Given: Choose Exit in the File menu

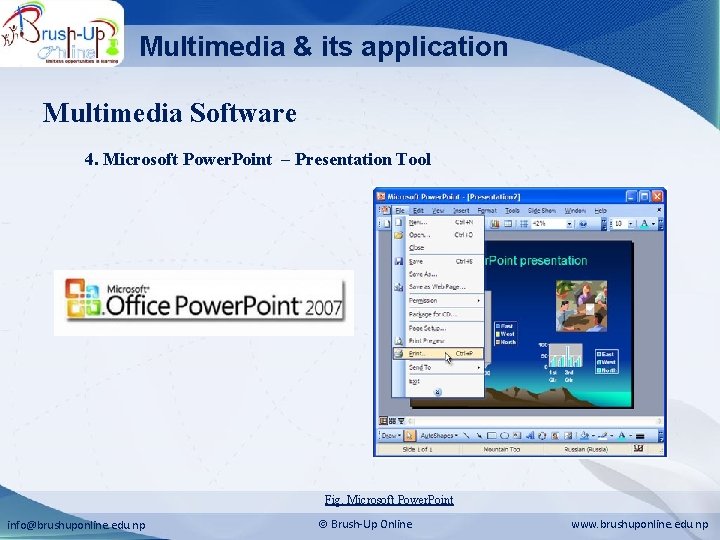Looking at the screenshot, I should click(x=438, y=381).
